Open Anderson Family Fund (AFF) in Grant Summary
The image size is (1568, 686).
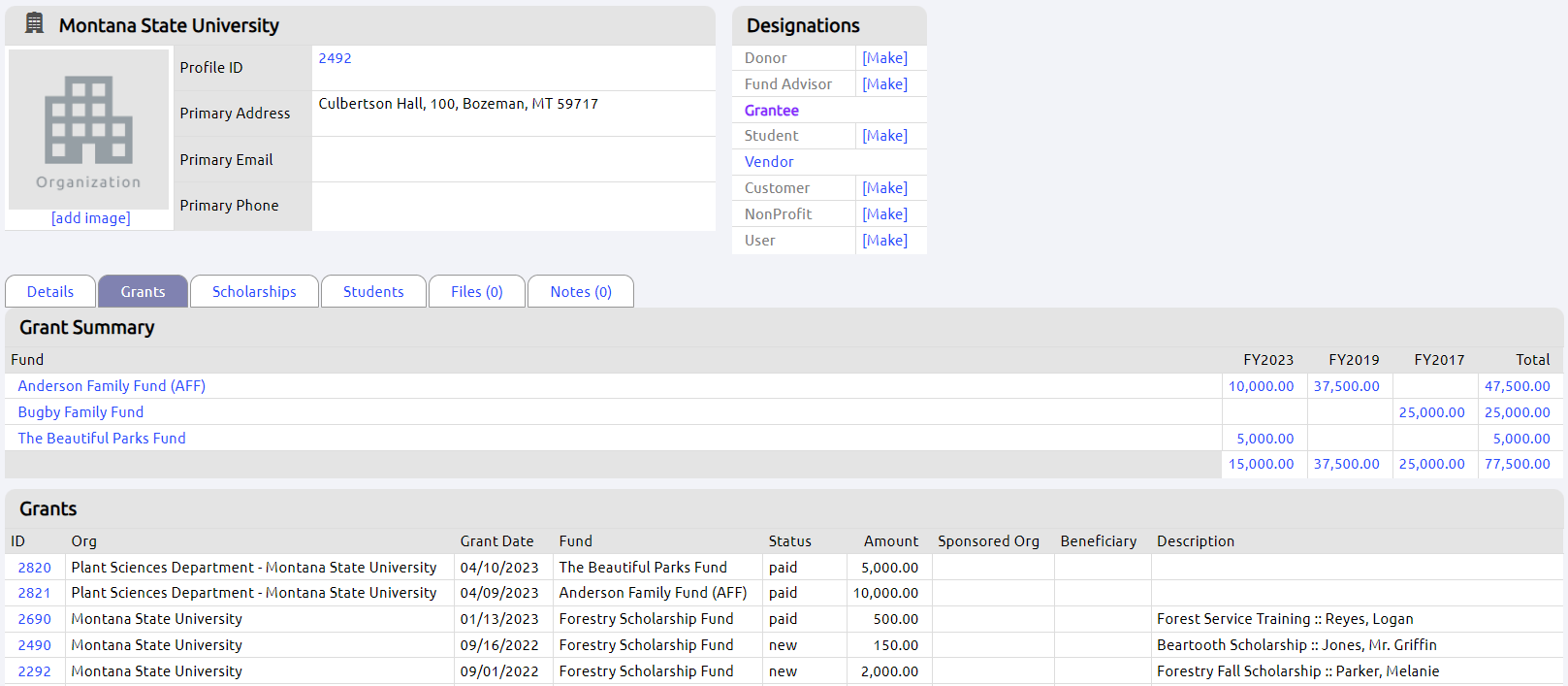(112, 386)
